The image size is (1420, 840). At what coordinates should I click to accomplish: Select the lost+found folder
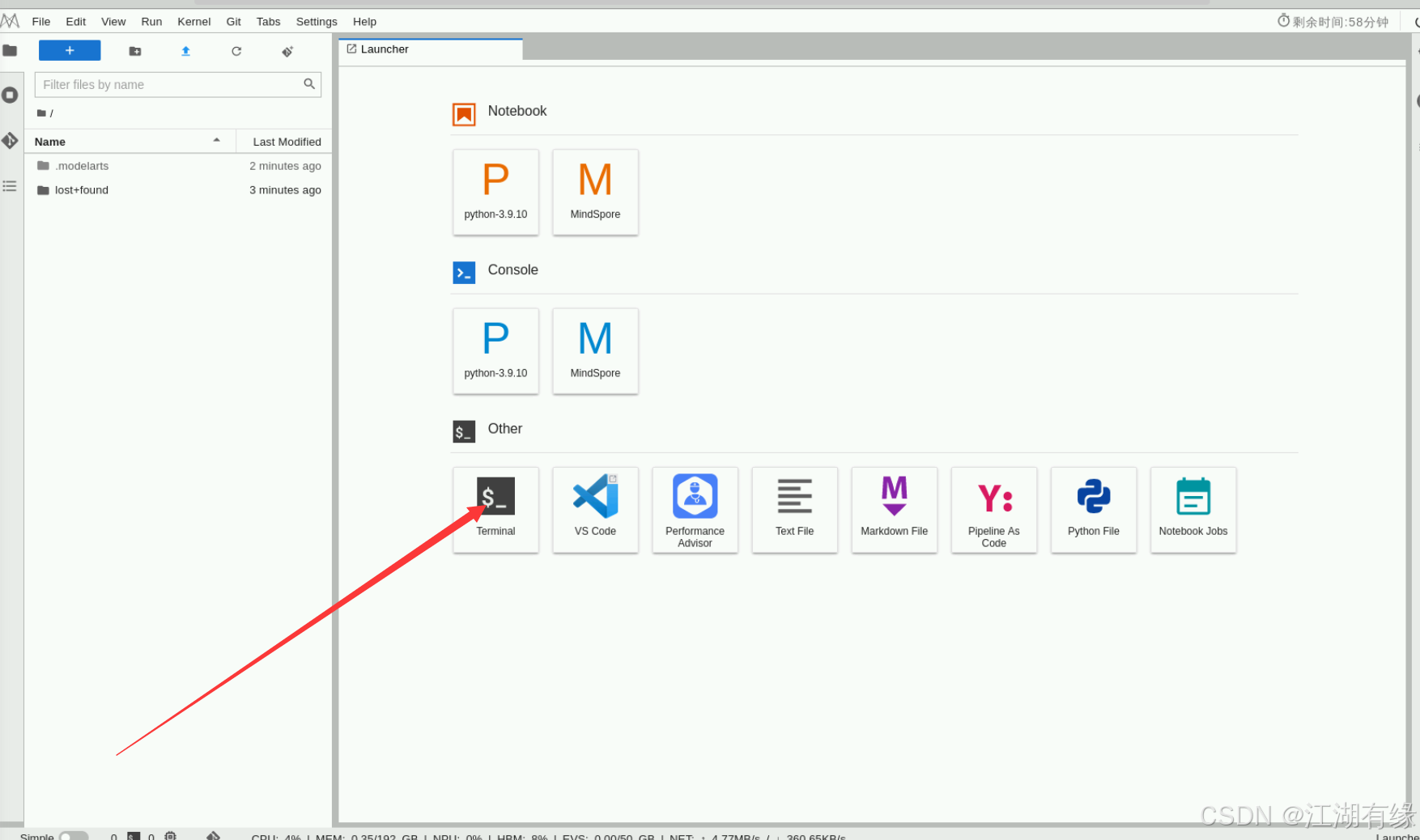(x=178, y=190)
